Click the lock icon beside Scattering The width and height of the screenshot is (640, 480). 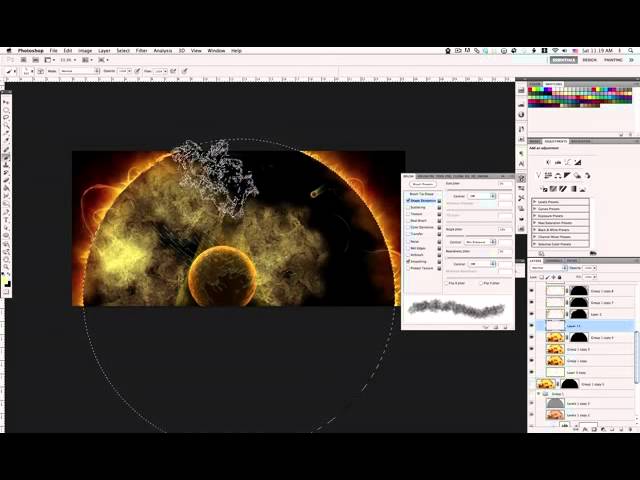pyautogui.click(x=439, y=207)
